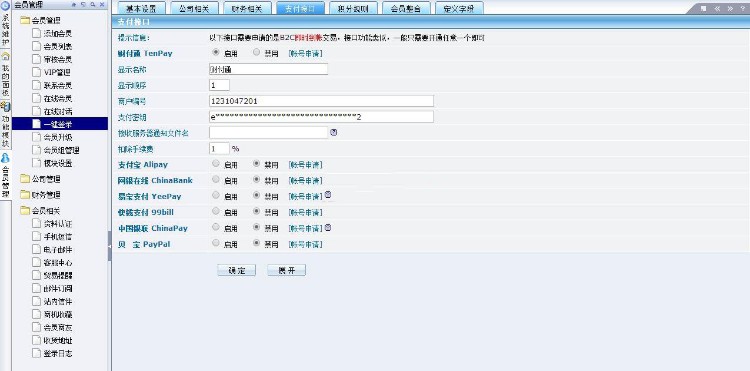
Task: Switch to the 公司相关 tab
Action: click(194, 8)
